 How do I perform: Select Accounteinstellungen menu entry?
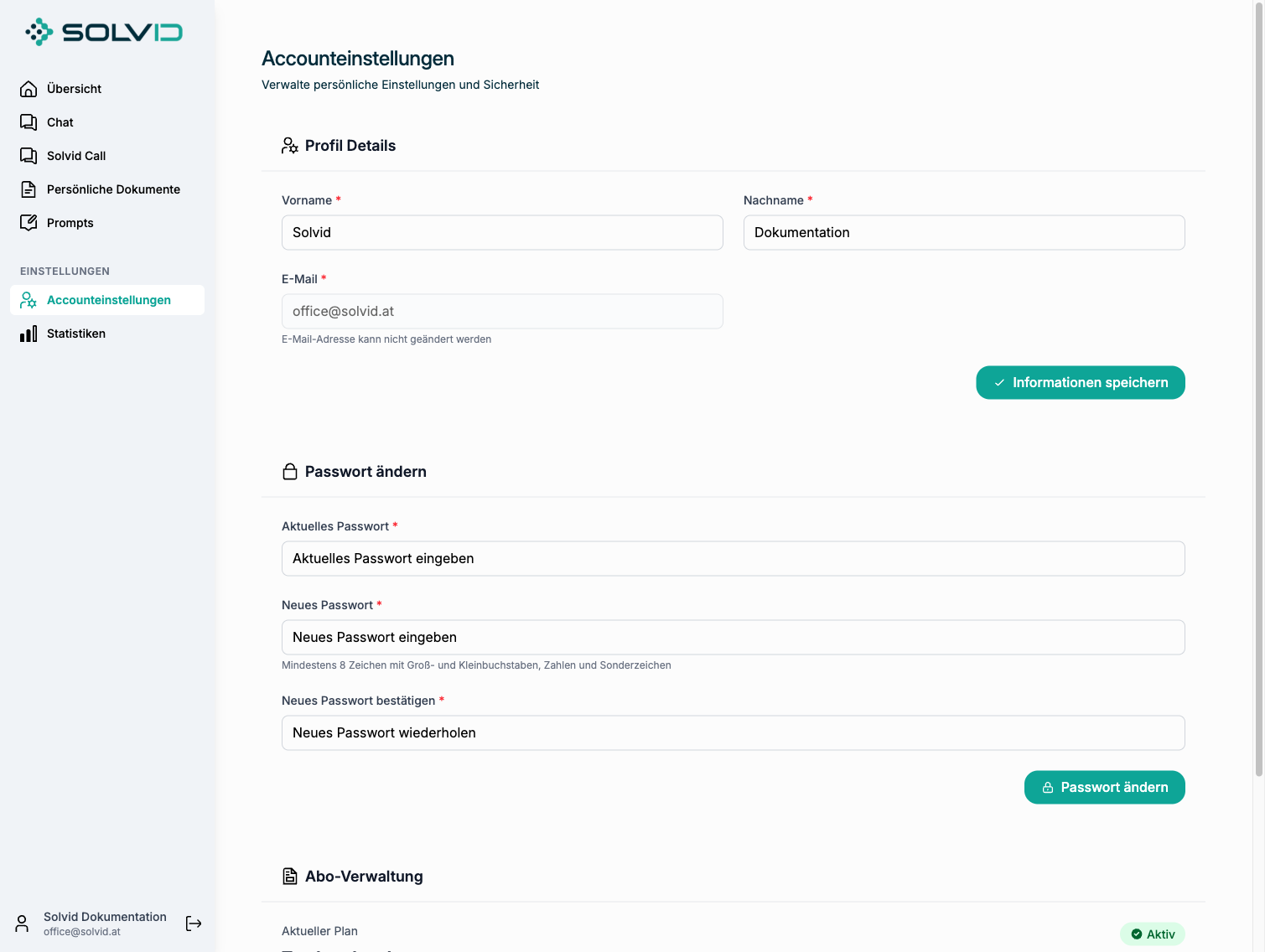pos(107,300)
